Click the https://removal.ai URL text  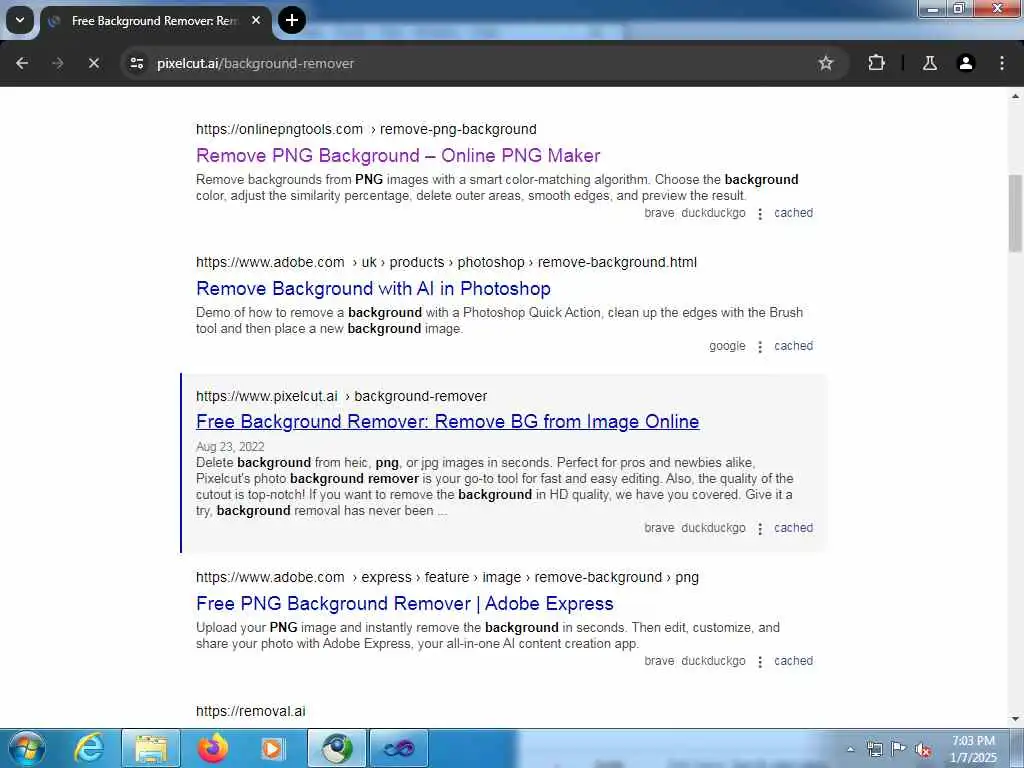pos(251,711)
